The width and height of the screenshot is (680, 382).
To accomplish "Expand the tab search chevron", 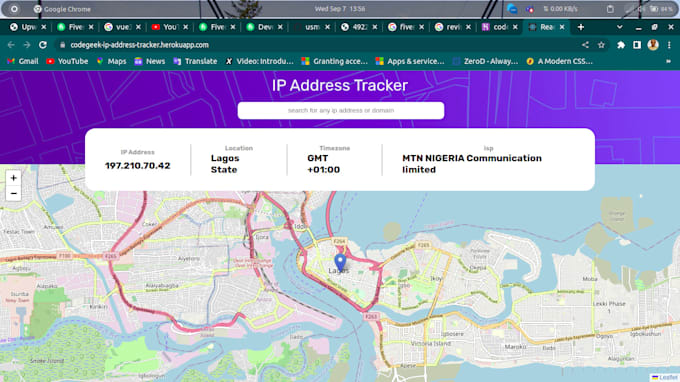I will [620, 27].
